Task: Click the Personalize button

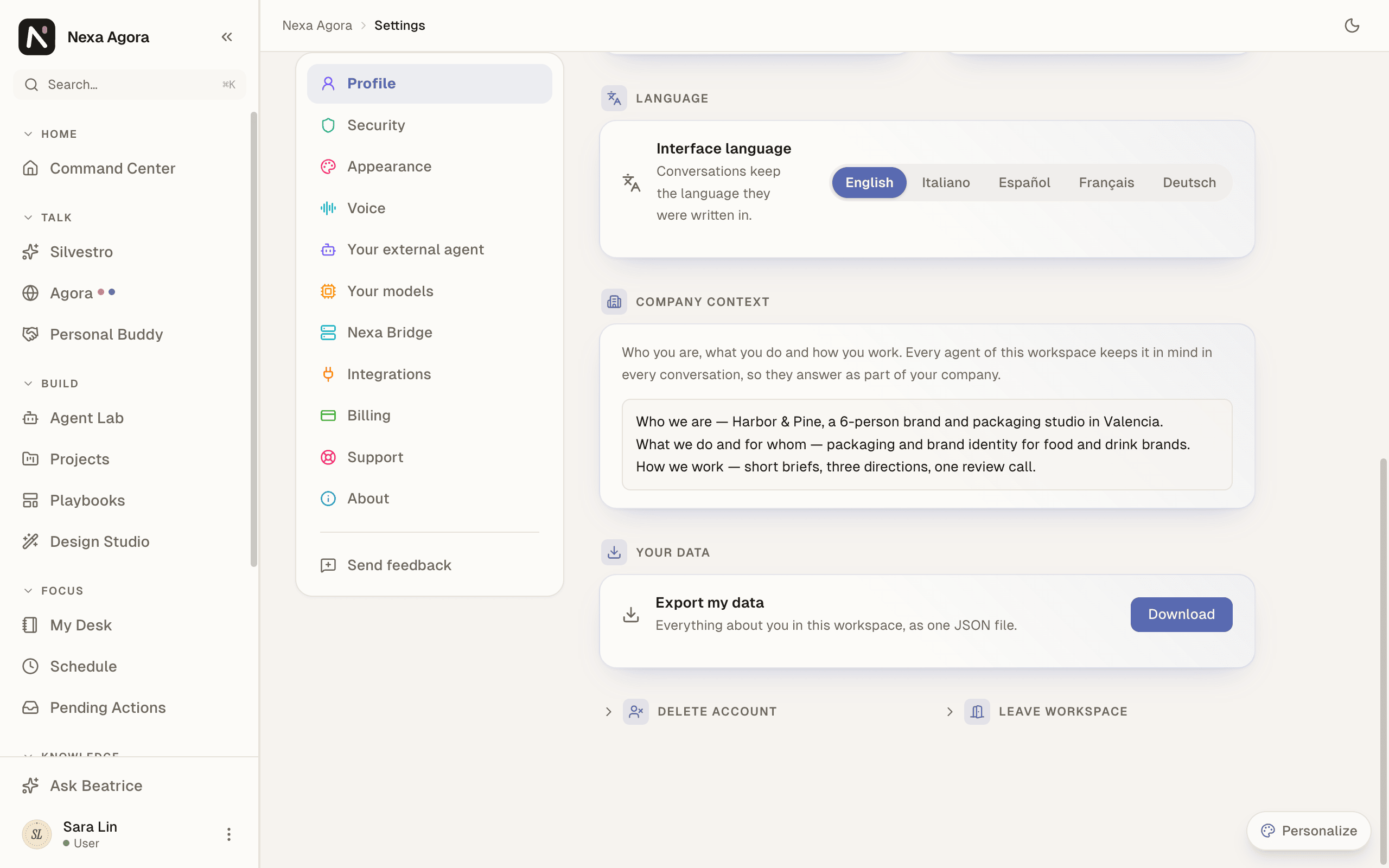Action: tap(1309, 831)
